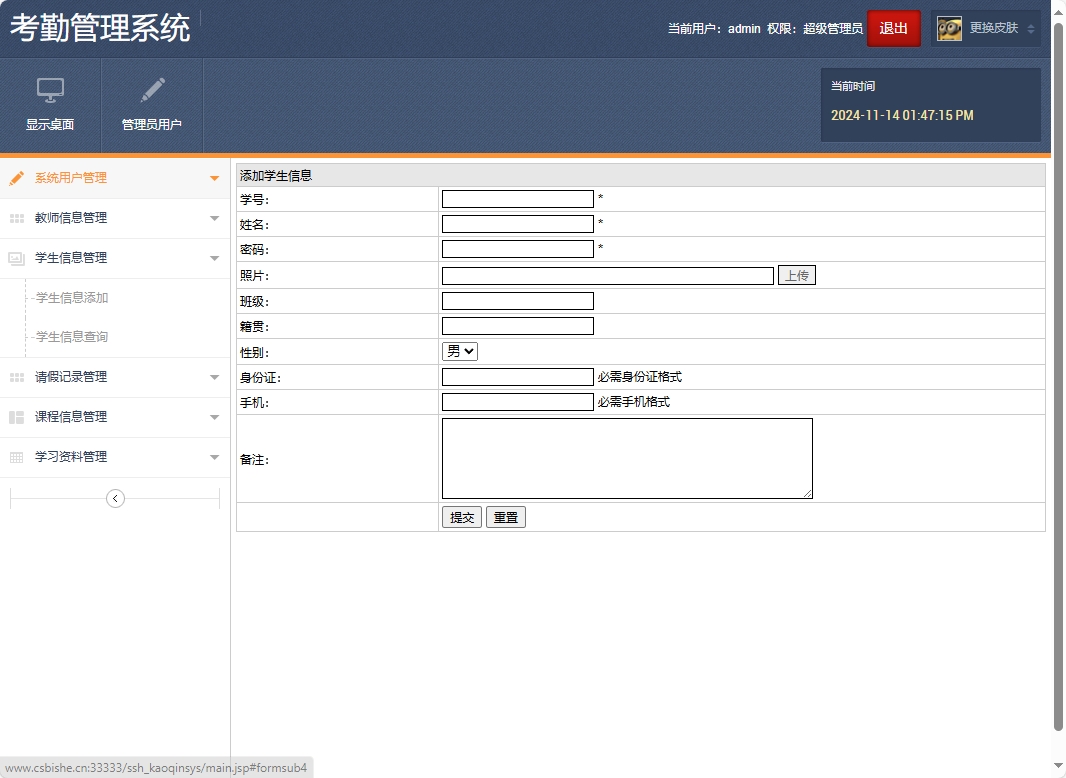Expand the 请假记录管理 menu arrow
This screenshot has width=1066, height=778.
point(214,377)
